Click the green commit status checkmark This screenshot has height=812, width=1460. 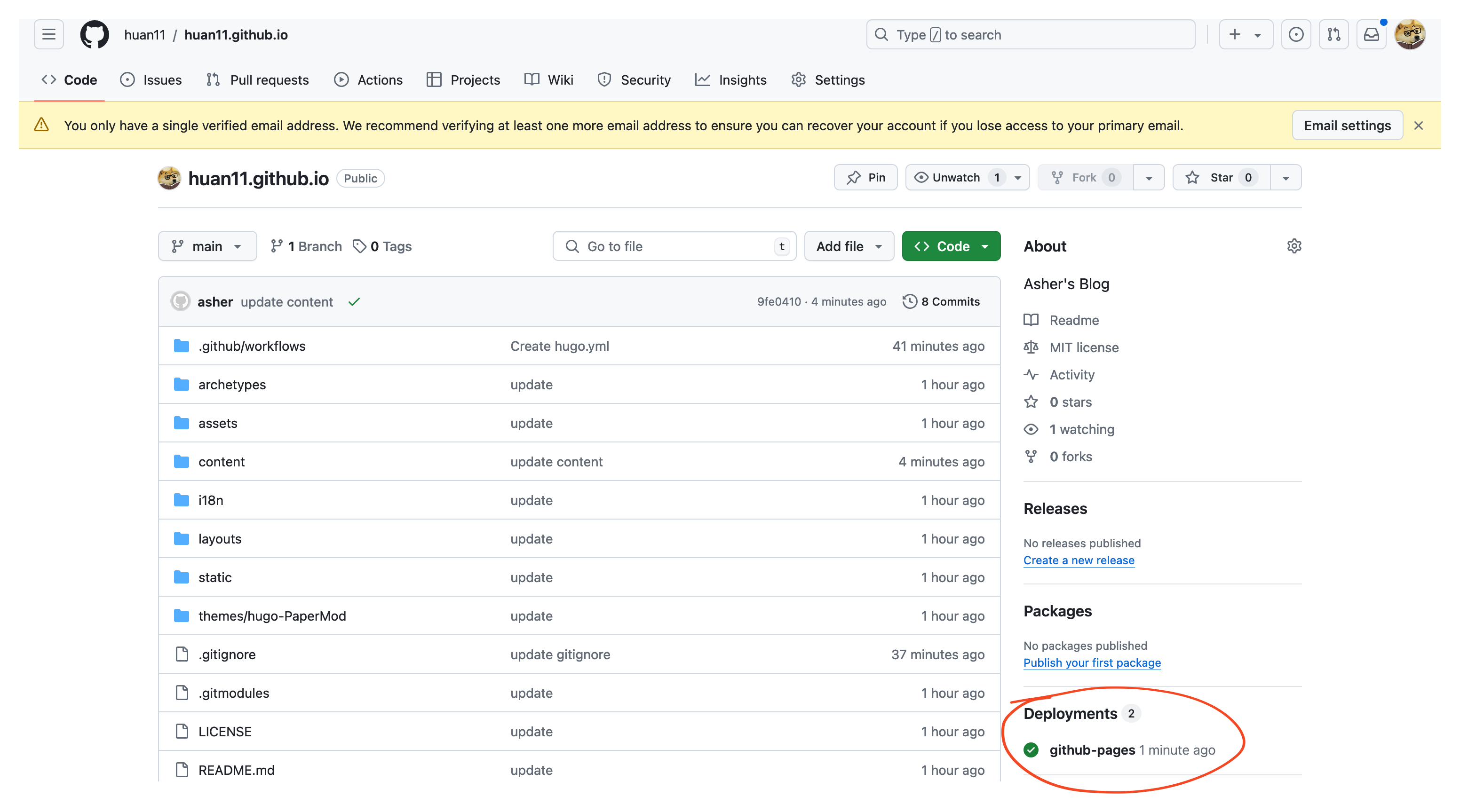(354, 301)
